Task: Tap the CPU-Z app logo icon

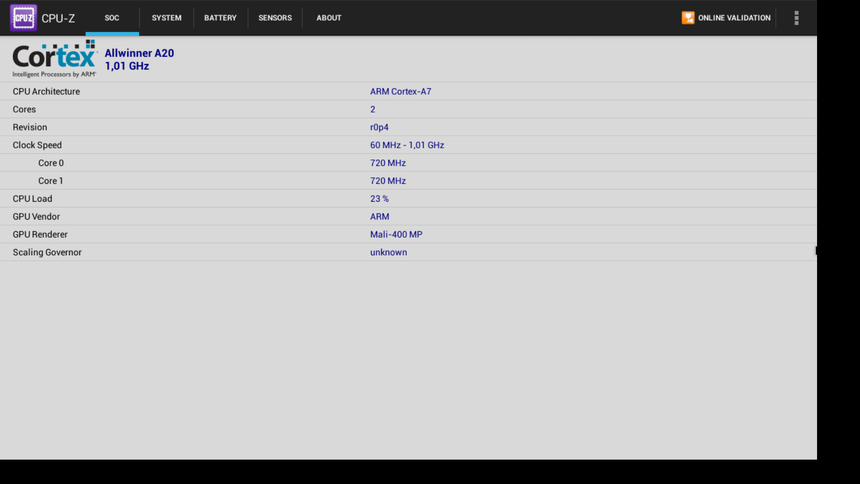Action: [x=23, y=18]
